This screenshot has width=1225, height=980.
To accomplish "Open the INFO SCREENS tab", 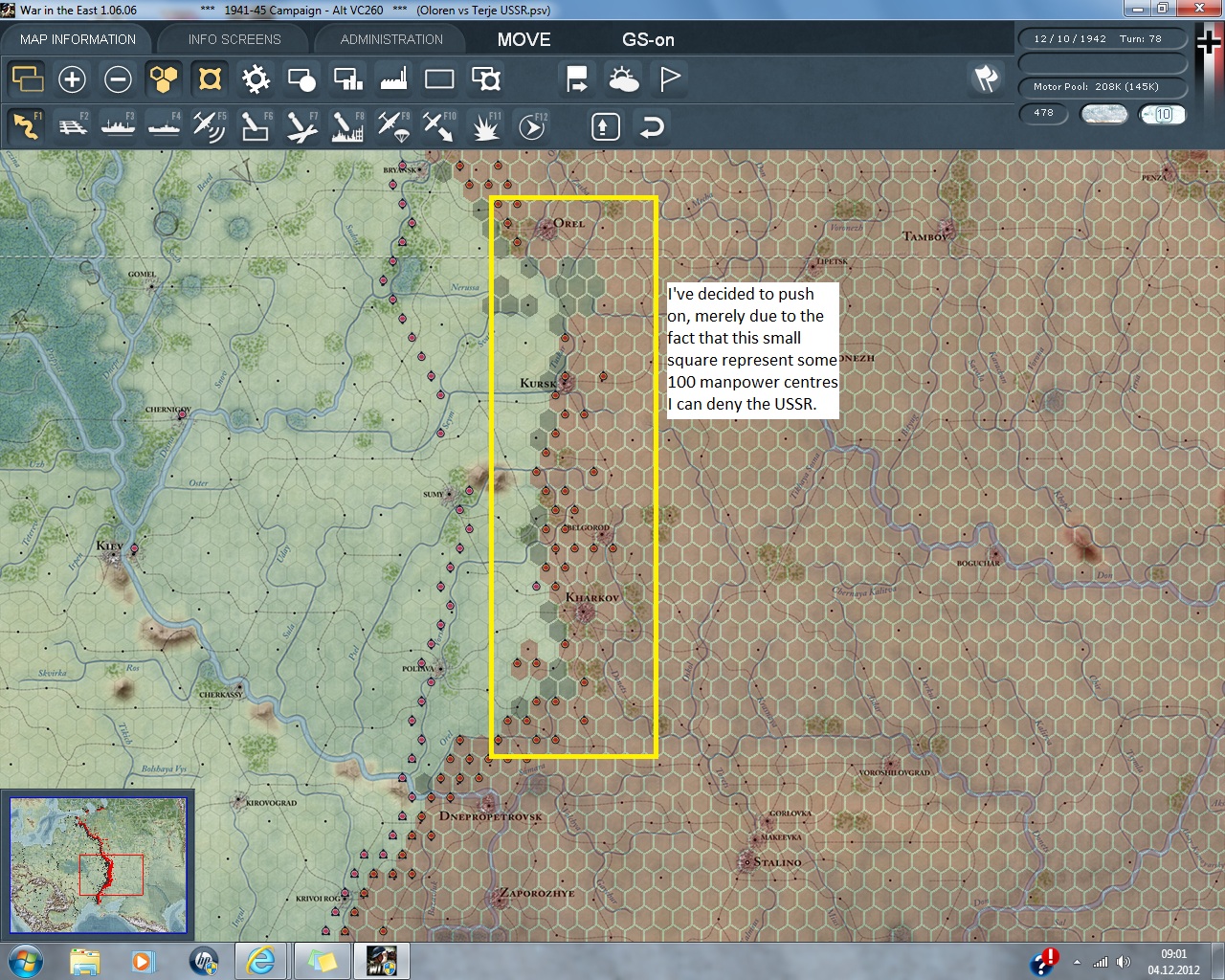I will pos(234,39).
